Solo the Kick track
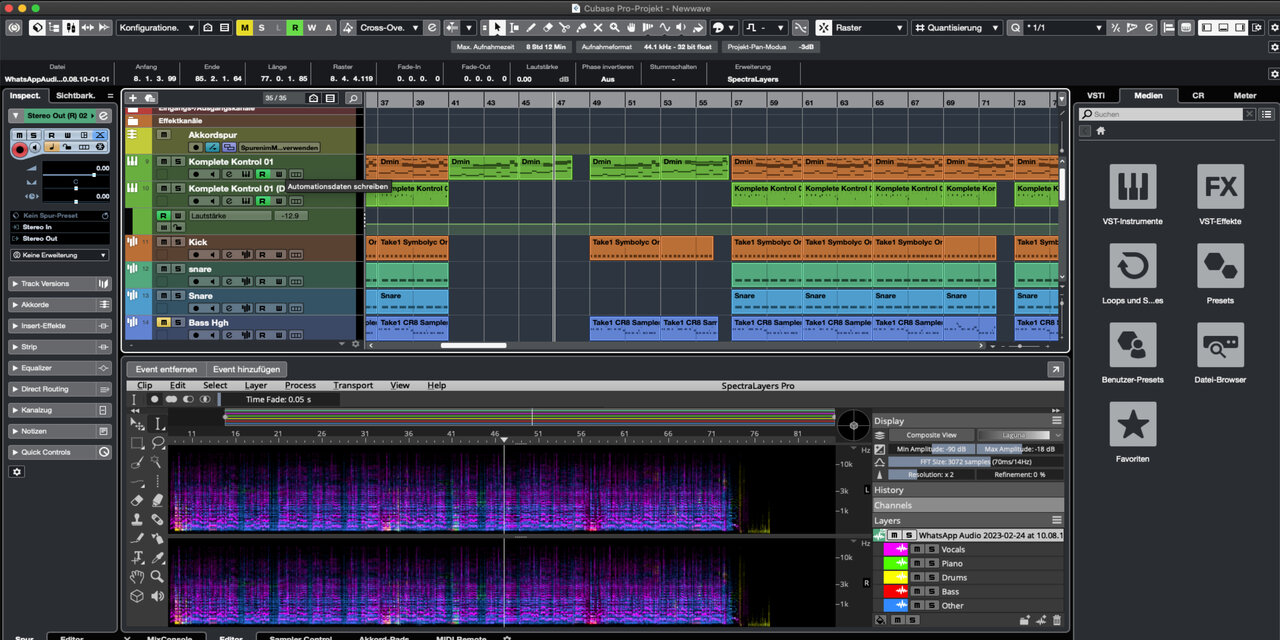Screen dimensions: 1280x640 [177, 242]
